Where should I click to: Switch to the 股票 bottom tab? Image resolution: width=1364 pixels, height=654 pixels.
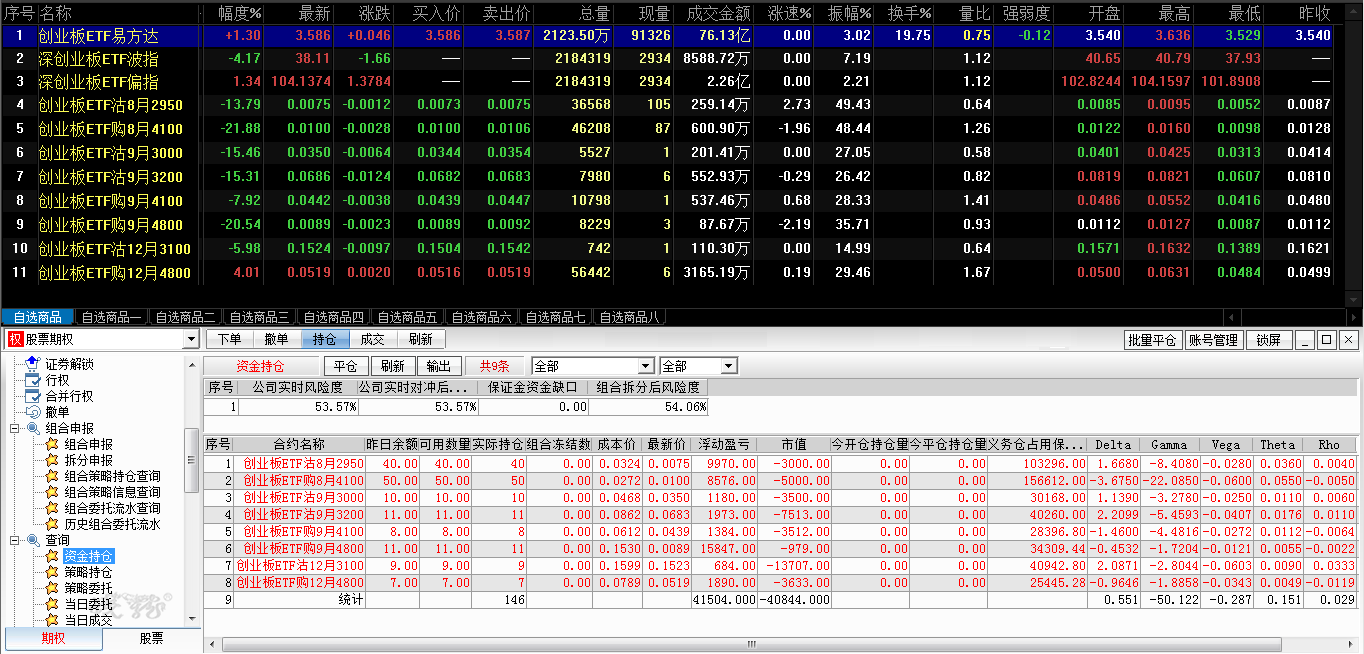tap(151, 639)
